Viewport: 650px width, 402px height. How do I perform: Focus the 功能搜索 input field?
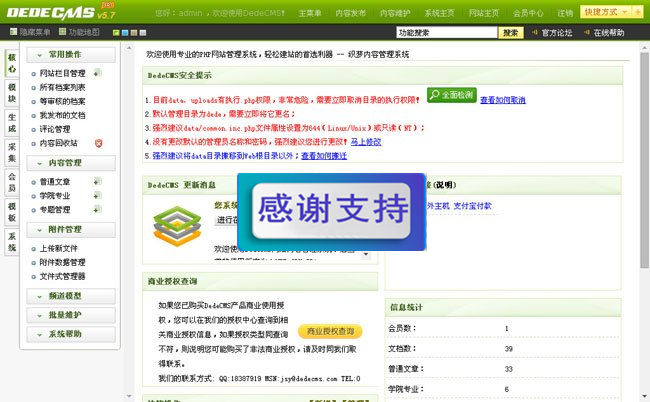[x=447, y=32]
